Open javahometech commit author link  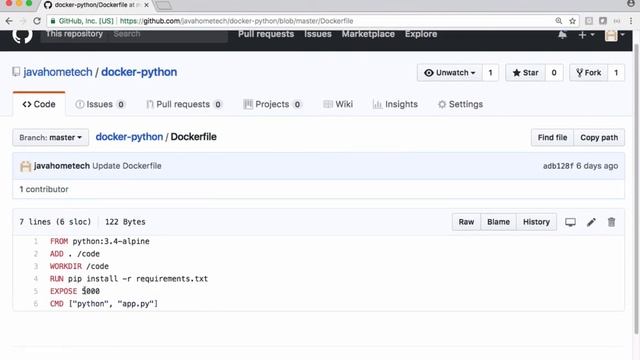click(x=62, y=166)
